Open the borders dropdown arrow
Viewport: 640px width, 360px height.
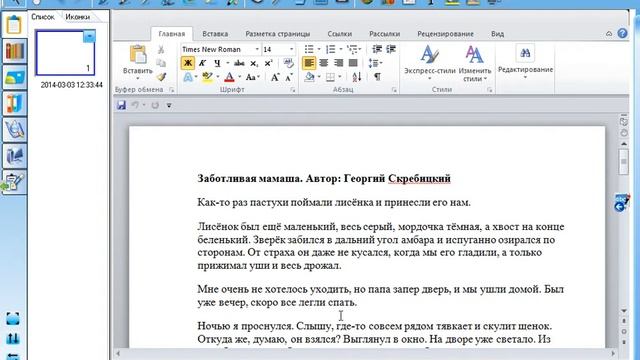[340, 77]
